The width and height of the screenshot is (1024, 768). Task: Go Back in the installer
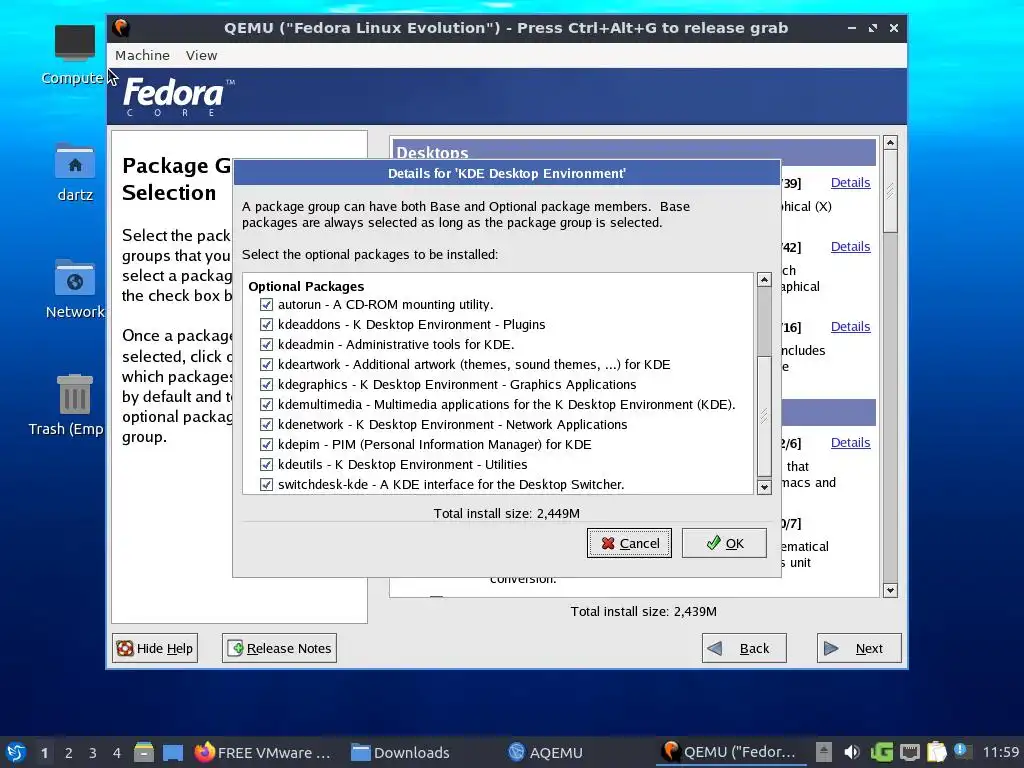click(x=744, y=648)
